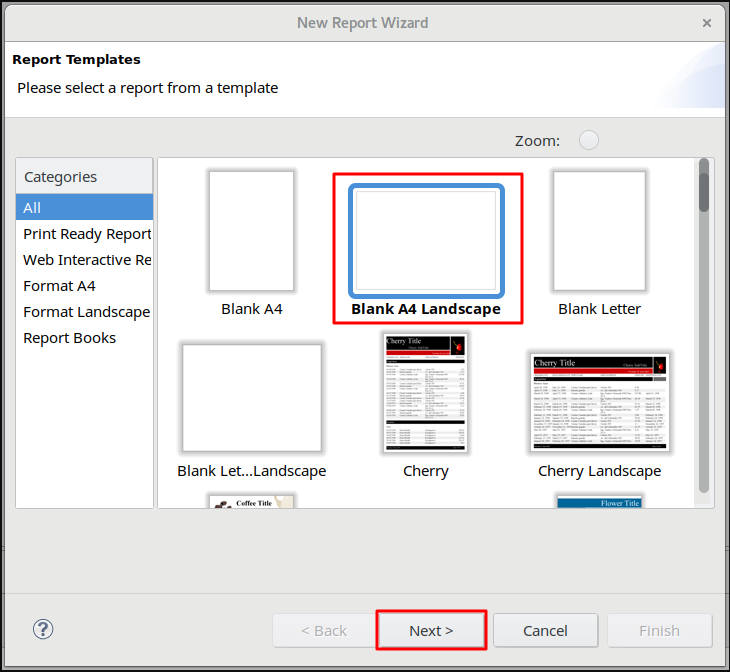The width and height of the screenshot is (730, 672).
Task: Select the Cherry Landscape template thumbnail
Action: coord(599,402)
